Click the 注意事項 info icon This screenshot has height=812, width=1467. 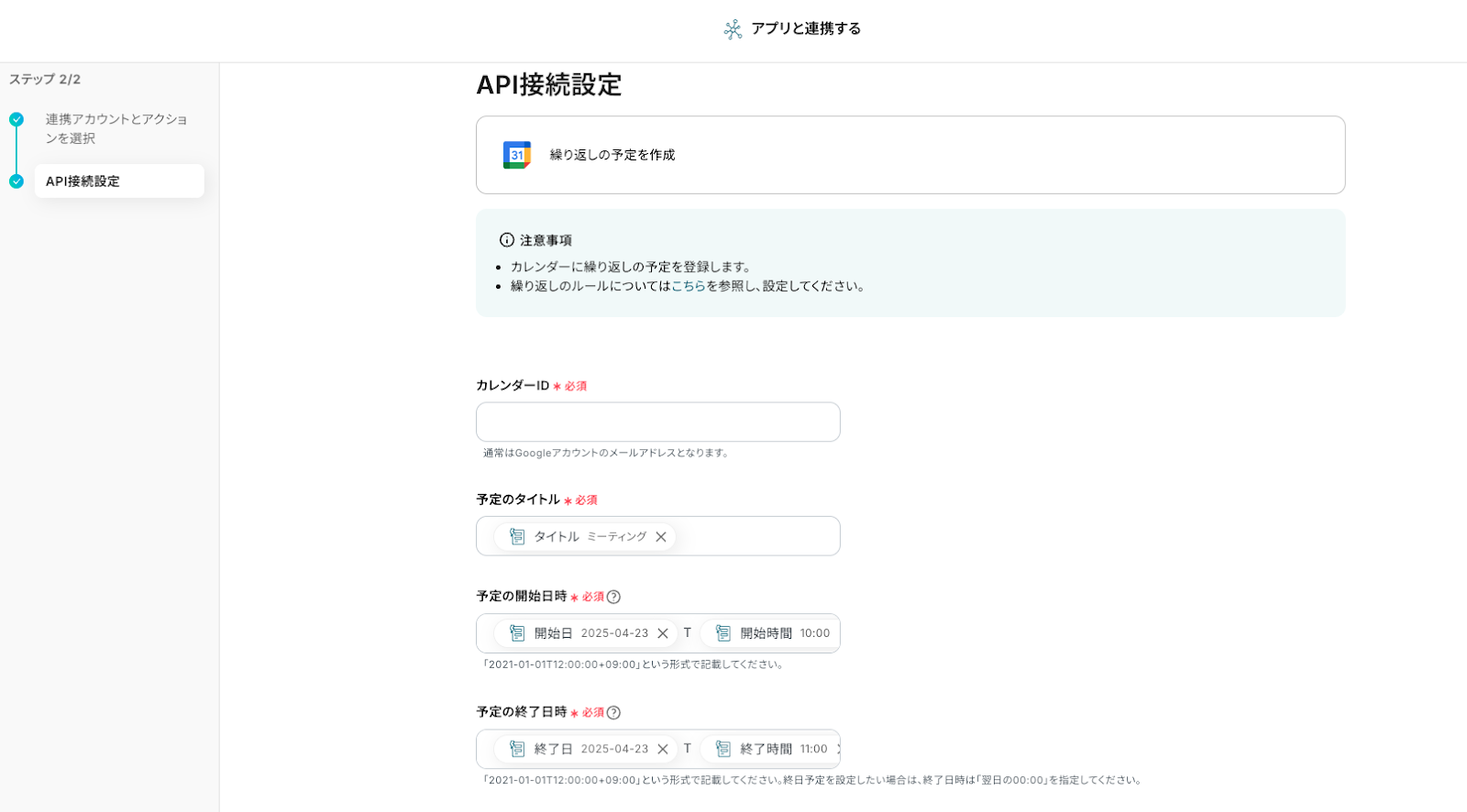(x=506, y=240)
